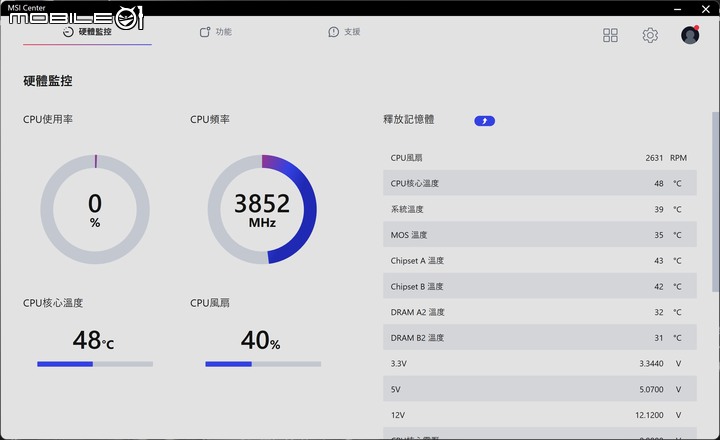
Task: Open the 硬體監控 hardware monitoring tab
Action: tap(87, 32)
